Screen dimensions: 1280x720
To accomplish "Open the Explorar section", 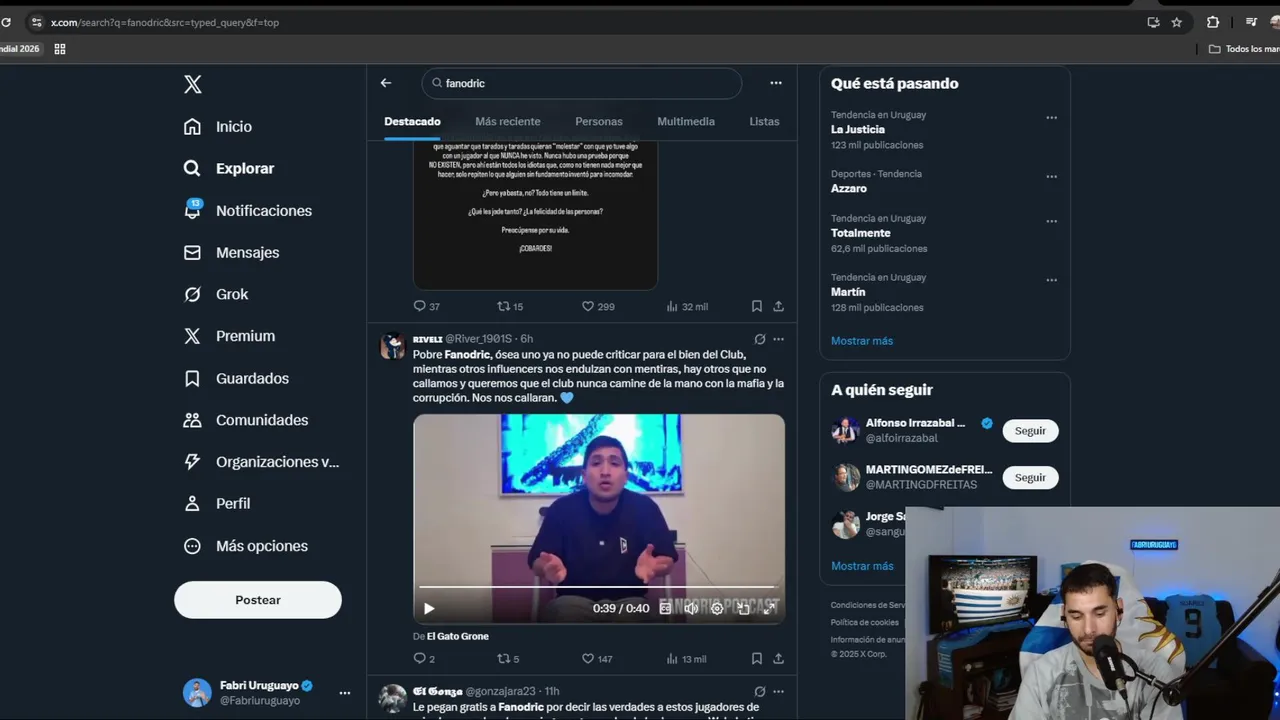I will tap(228, 169).
